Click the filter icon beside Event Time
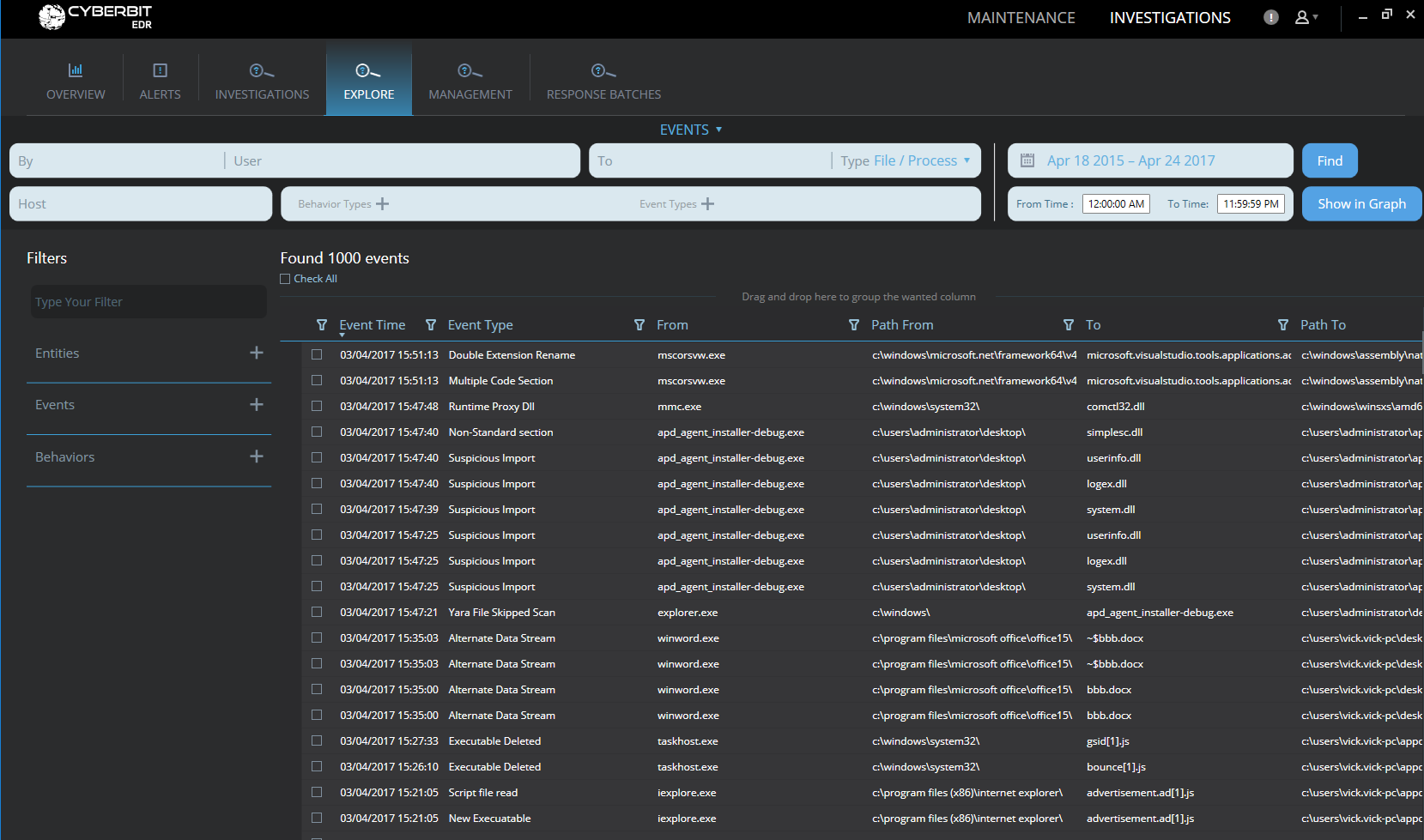 pyautogui.click(x=322, y=325)
